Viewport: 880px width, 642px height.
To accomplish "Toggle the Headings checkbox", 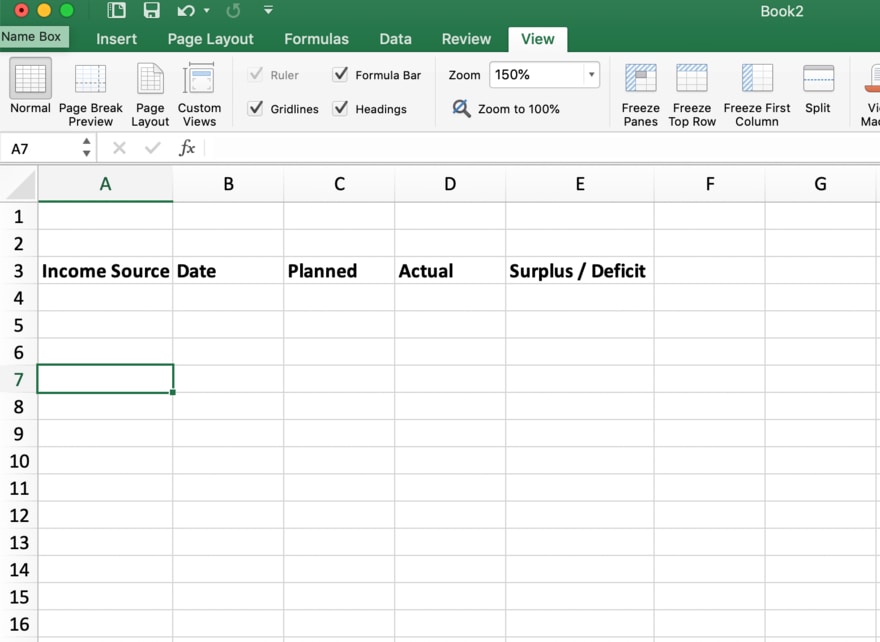I will (340, 108).
